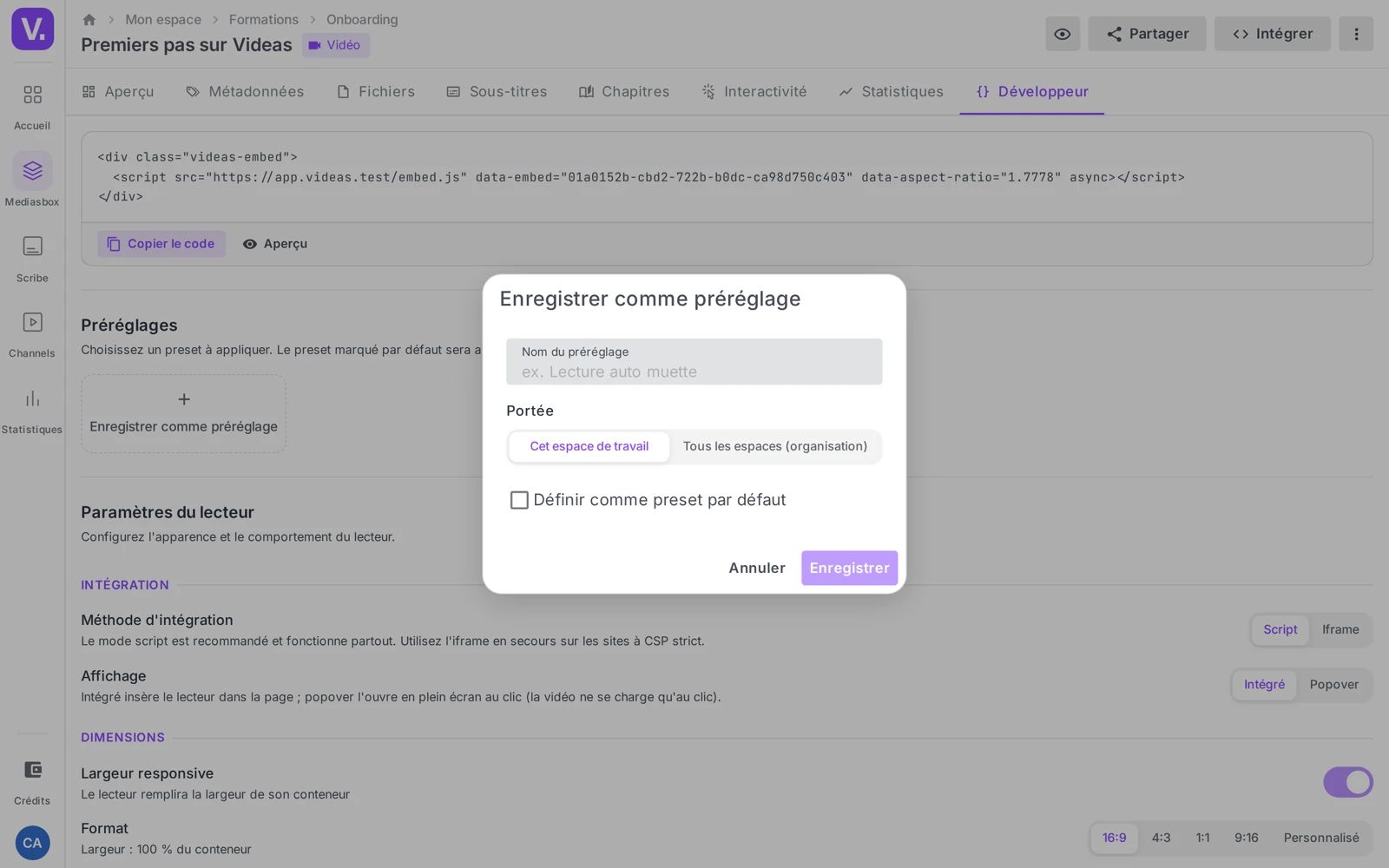Viewport: 1389px width, 868px height.
Task: Choose the Personnalisé format
Action: click(x=1321, y=838)
